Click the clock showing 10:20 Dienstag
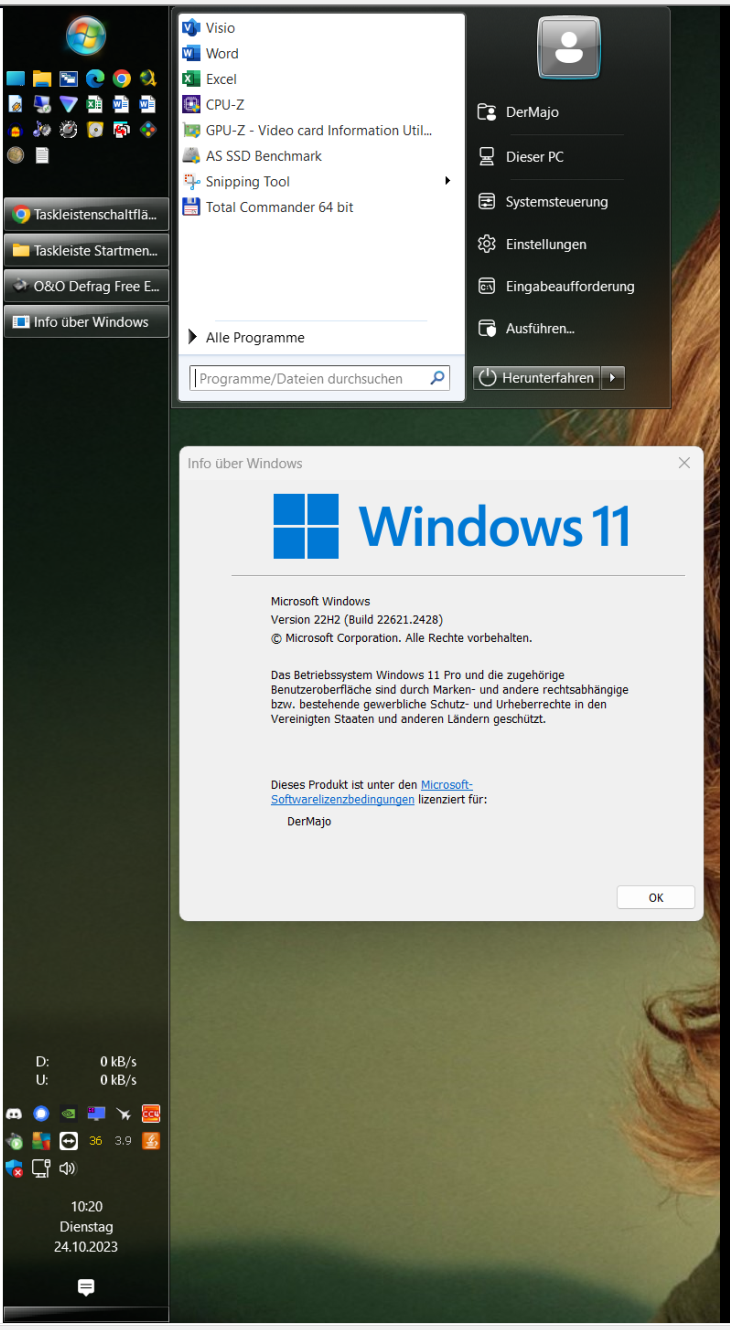This screenshot has height=1330, width=730. tap(86, 1226)
